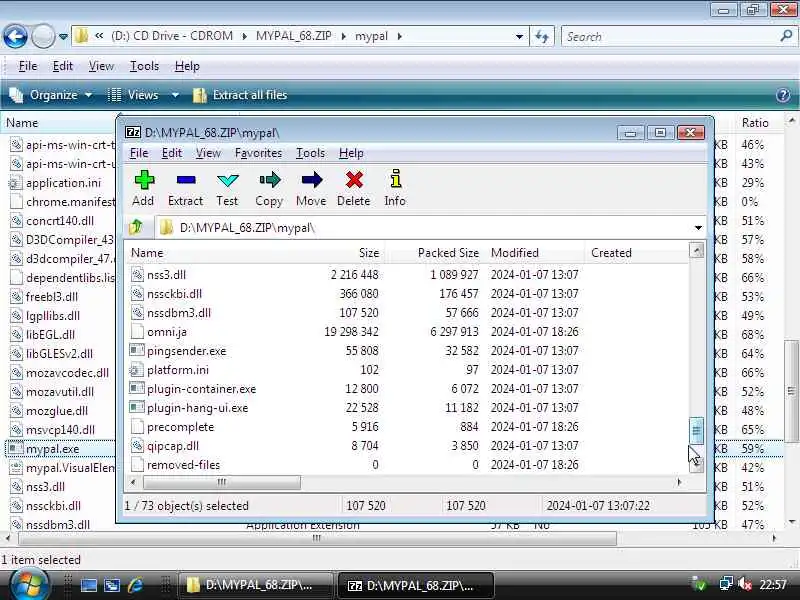800x600 pixels.
Task: Sort by Modified column in 7-Zip
Action: pos(514,253)
